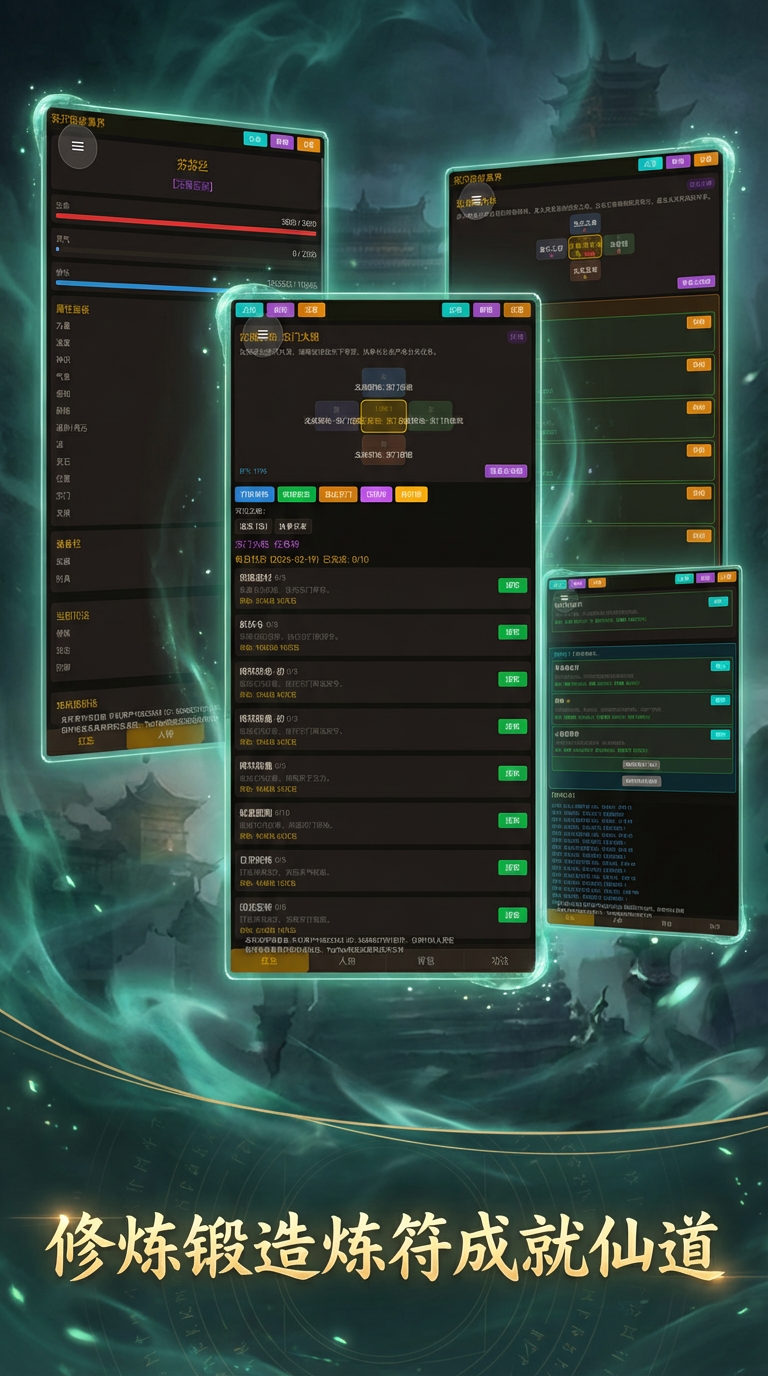Select the second dark chip under the action row

pos(294,526)
